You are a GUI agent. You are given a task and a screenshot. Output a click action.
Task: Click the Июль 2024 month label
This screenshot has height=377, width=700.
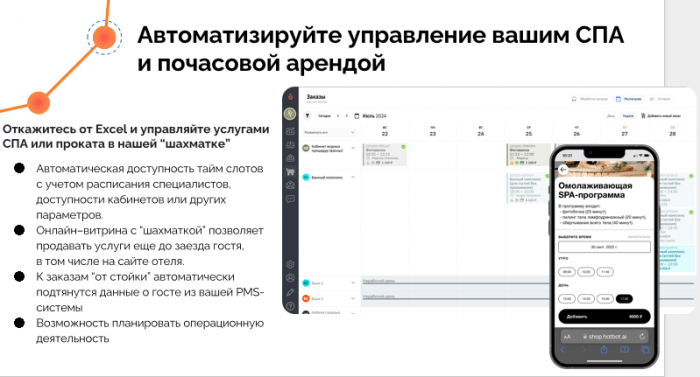click(x=374, y=116)
